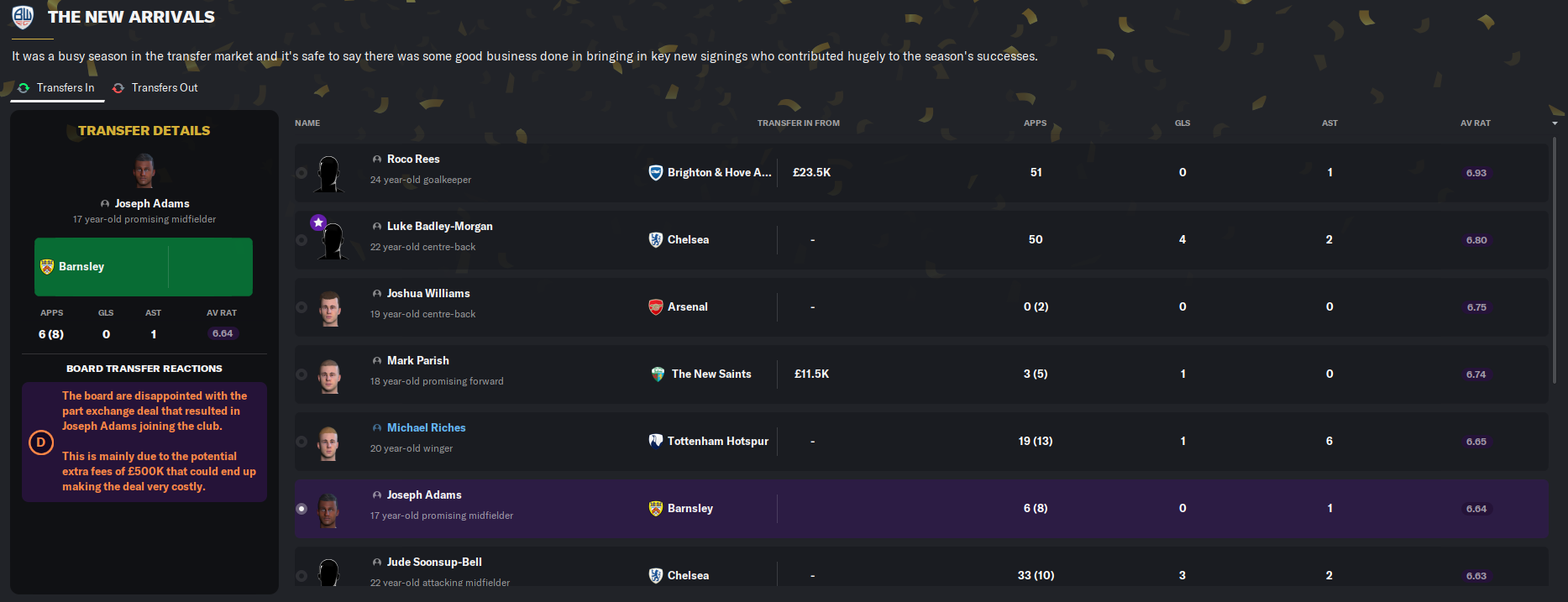Click Joseph Adams portrait in Transfer Details

(144, 170)
